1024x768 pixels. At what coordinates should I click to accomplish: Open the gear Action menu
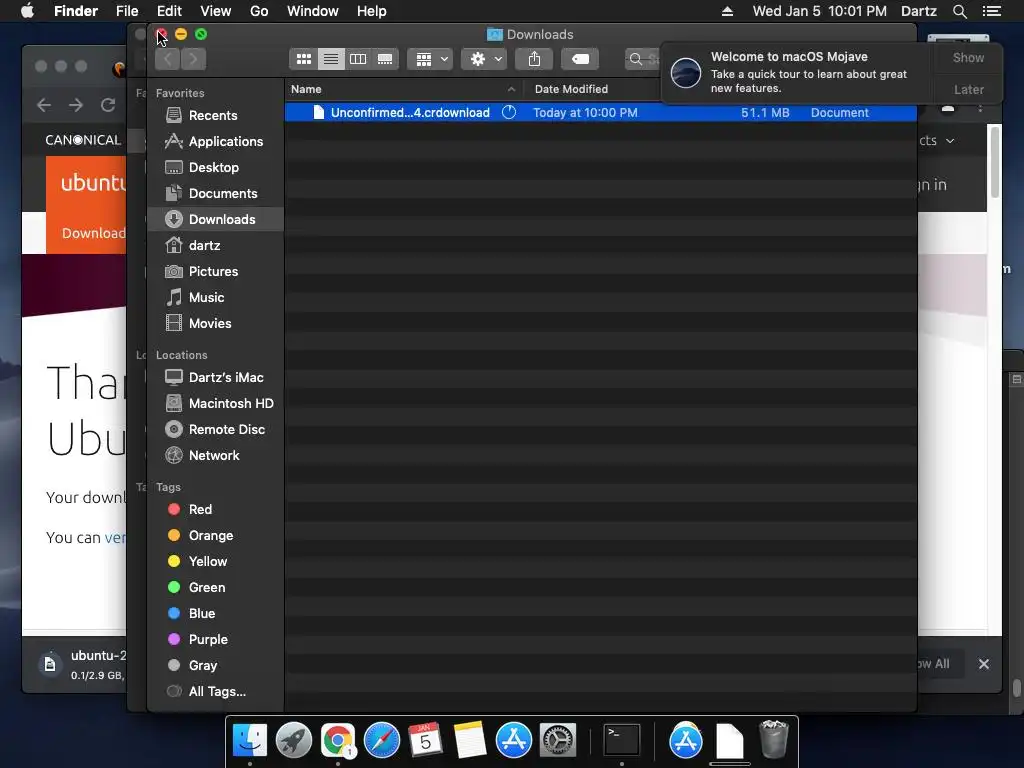(484, 59)
